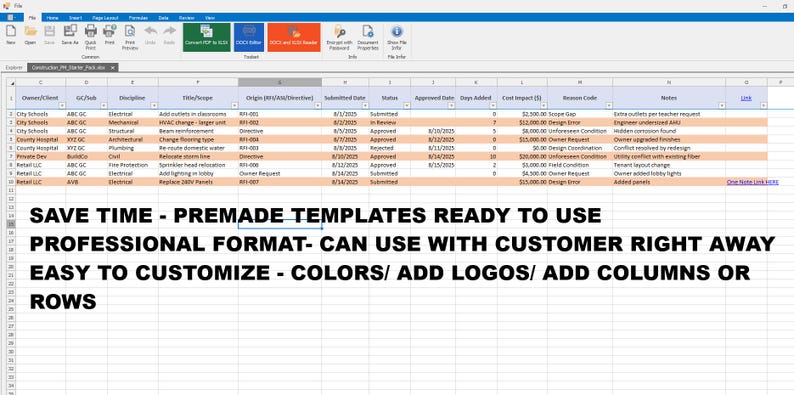Select the 'Scope Gap' reason code cell
Viewport: 794px width, 395px height.
pyautogui.click(x=580, y=114)
